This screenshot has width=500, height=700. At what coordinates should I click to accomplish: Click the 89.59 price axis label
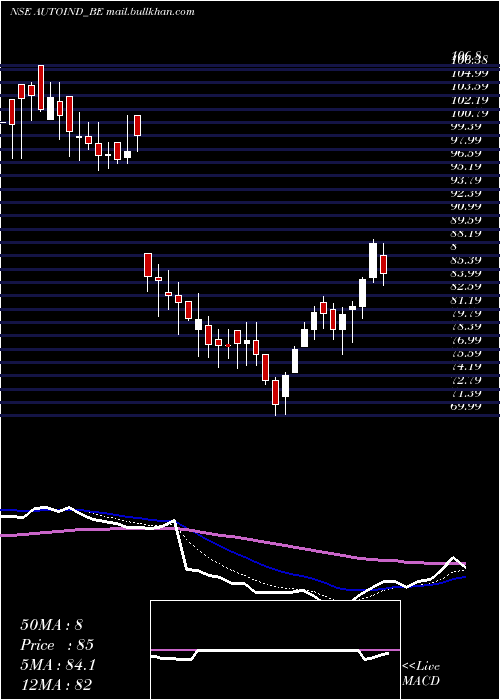coord(467,220)
